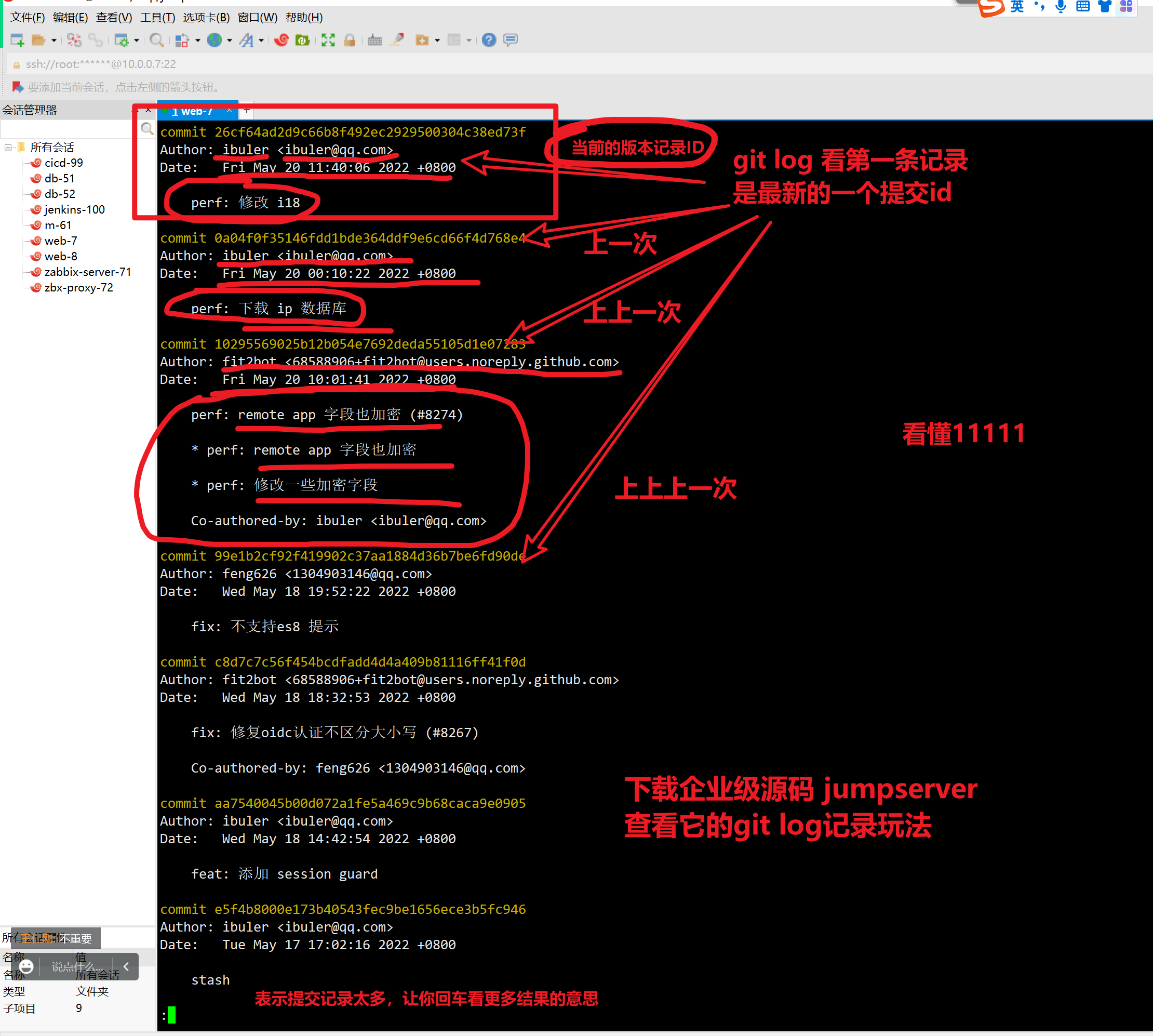Toggle screen lock with the padlock icon
Viewport: 1153px width, 1036px height.
click(350, 40)
